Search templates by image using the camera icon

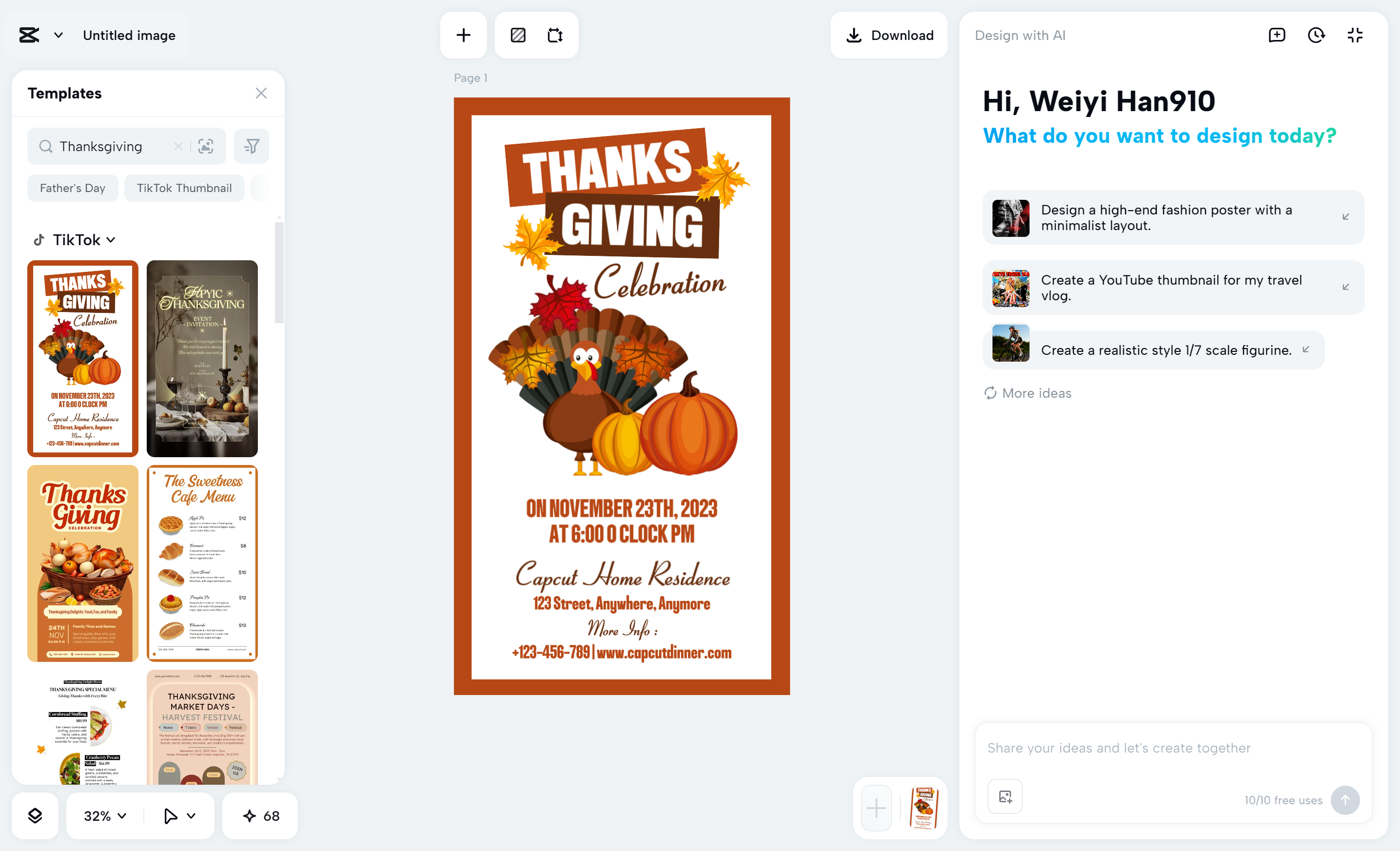pyautogui.click(x=206, y=146)
